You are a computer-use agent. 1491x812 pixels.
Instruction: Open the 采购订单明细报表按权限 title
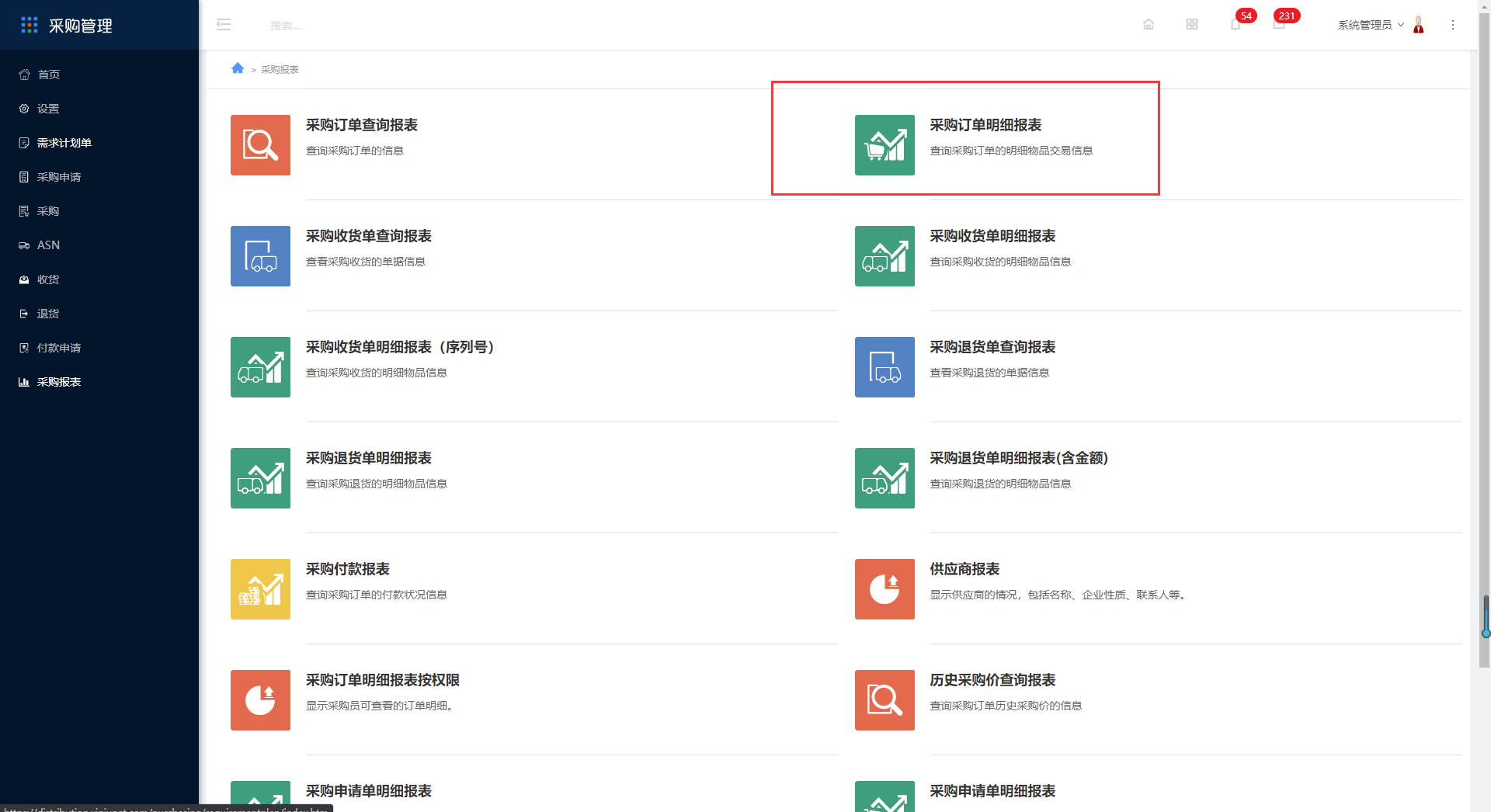pyautogui.click(x=382, y=680)
